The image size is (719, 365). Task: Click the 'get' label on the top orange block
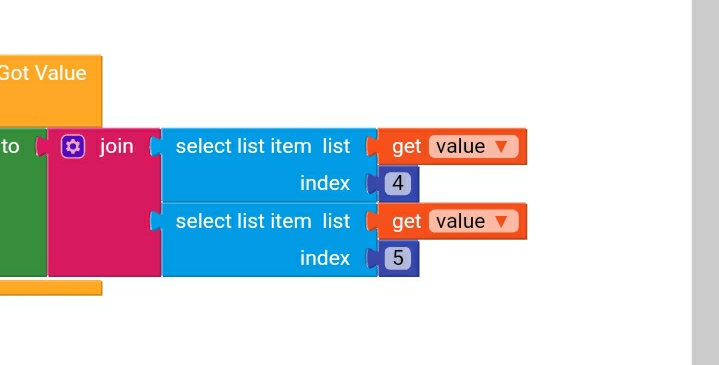(x=406, y=147)
